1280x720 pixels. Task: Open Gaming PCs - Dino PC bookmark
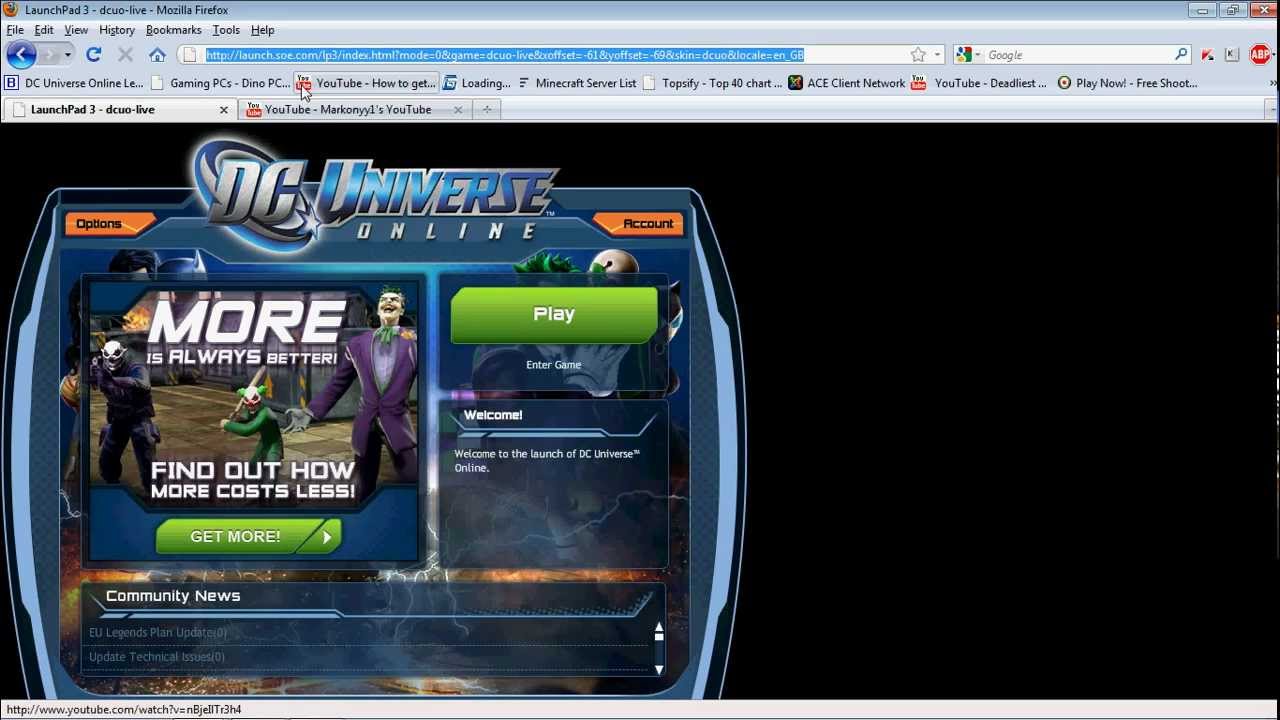[x=221, y=83]
